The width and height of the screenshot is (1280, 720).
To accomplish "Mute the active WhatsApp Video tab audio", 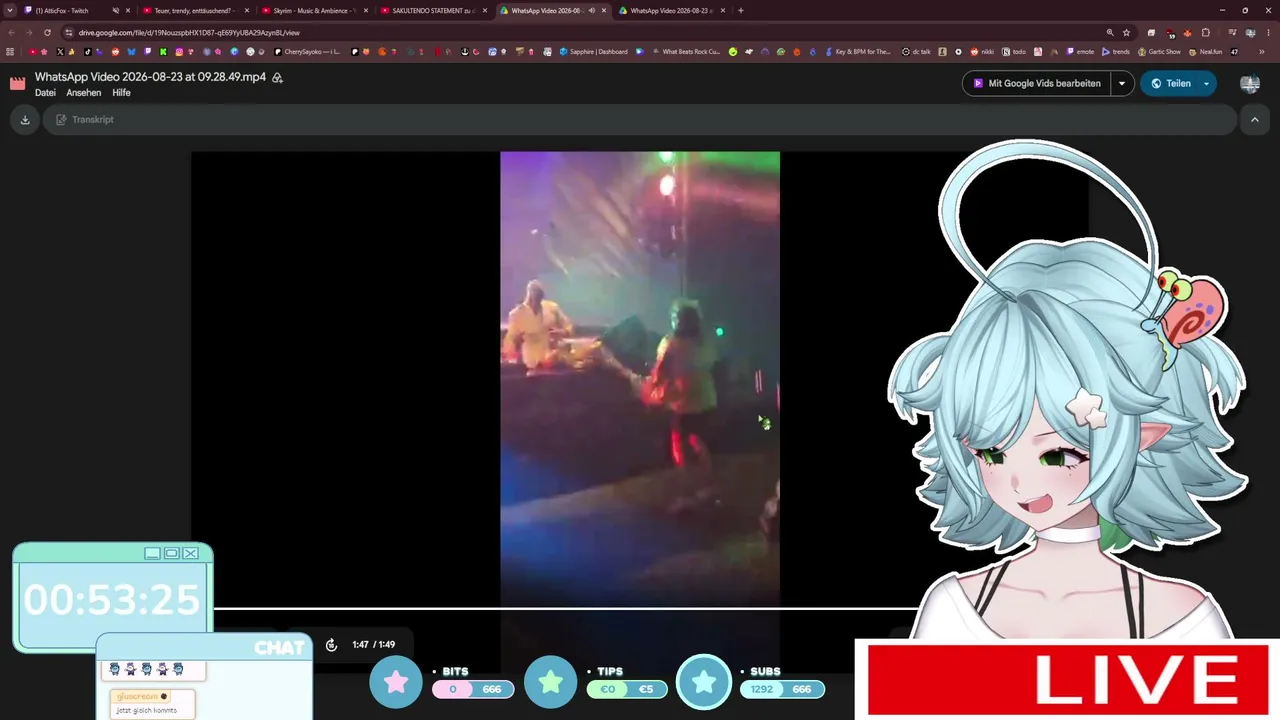I will (x=592, y=11).
